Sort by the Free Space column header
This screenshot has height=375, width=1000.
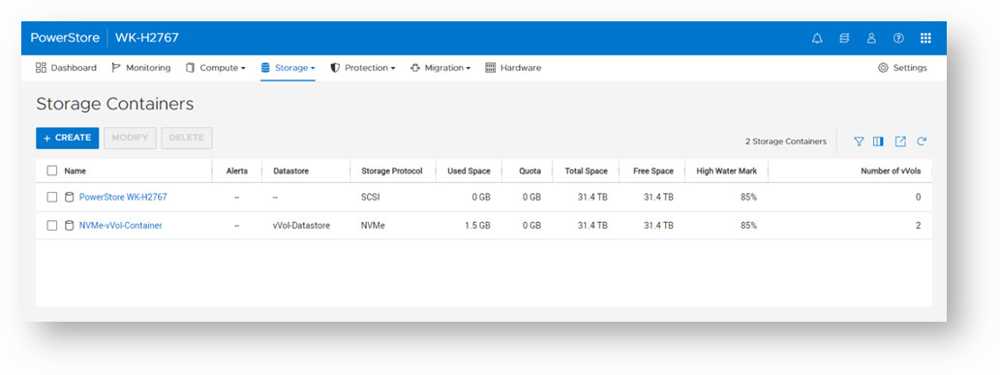[653, 171]
